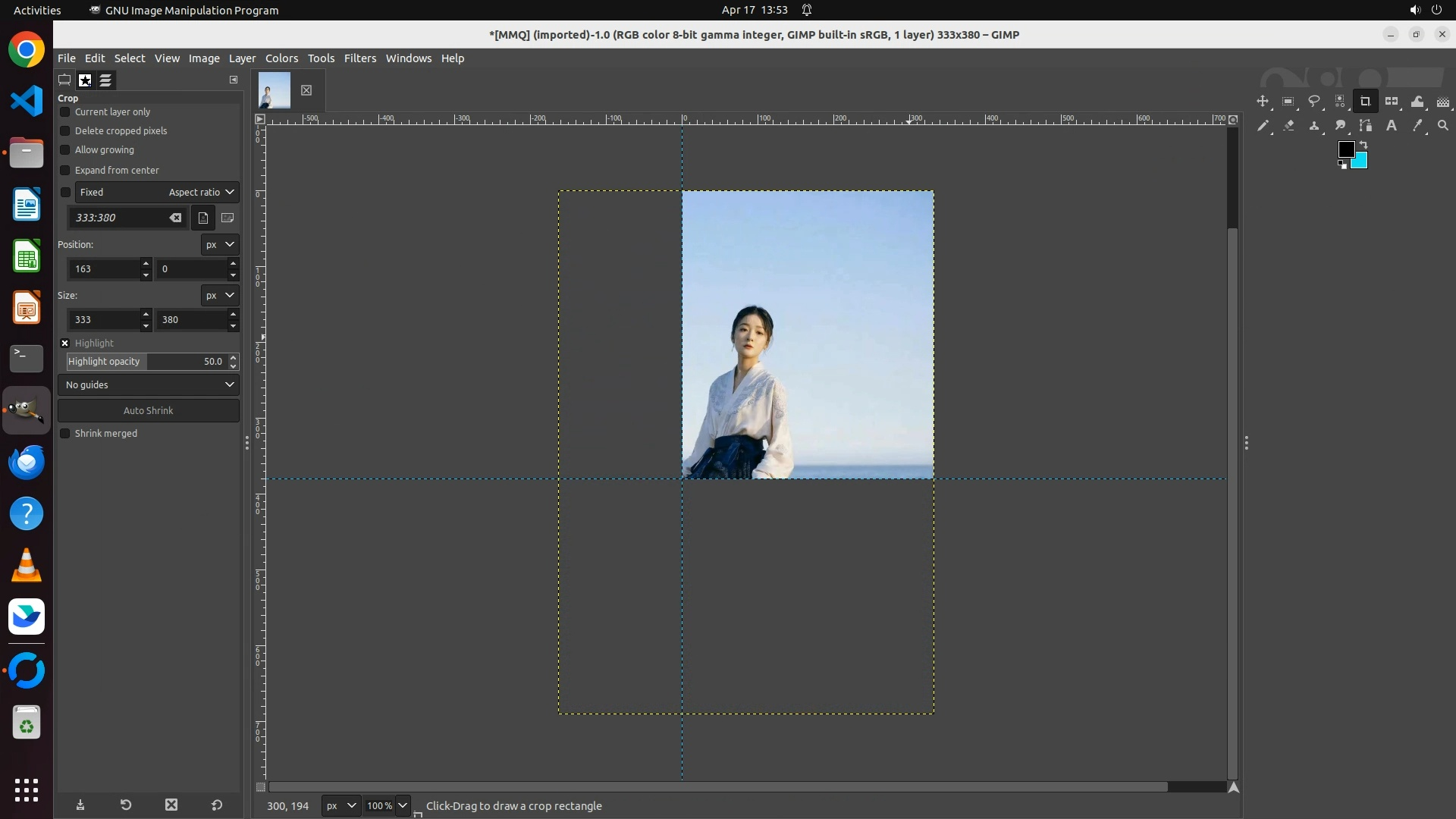Select the Move tool
This screenshot has height=819, width=1456.
coord(1263,102)
